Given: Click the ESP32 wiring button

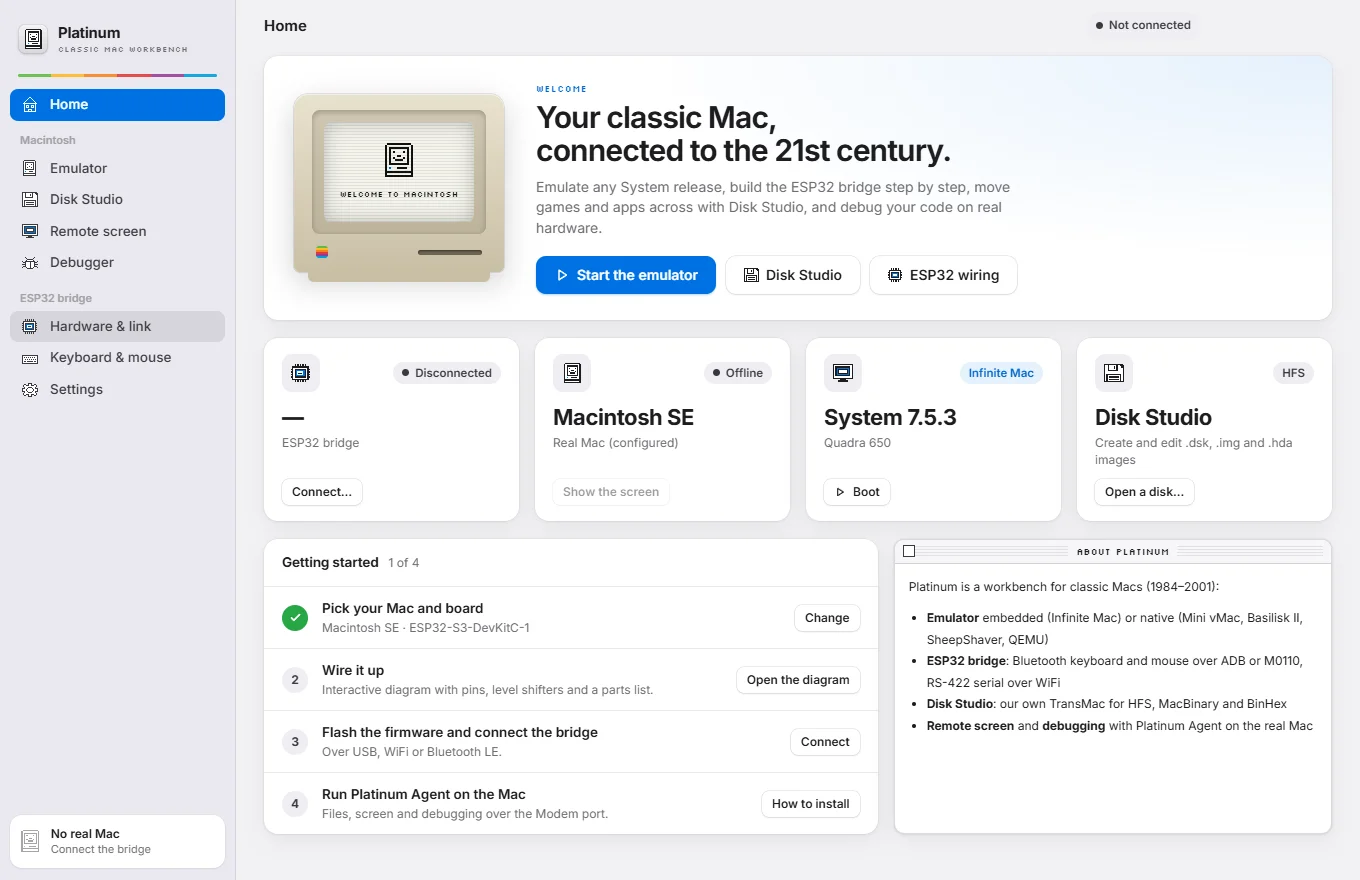Looking at the screenshot, I should [x=943, y=275].
